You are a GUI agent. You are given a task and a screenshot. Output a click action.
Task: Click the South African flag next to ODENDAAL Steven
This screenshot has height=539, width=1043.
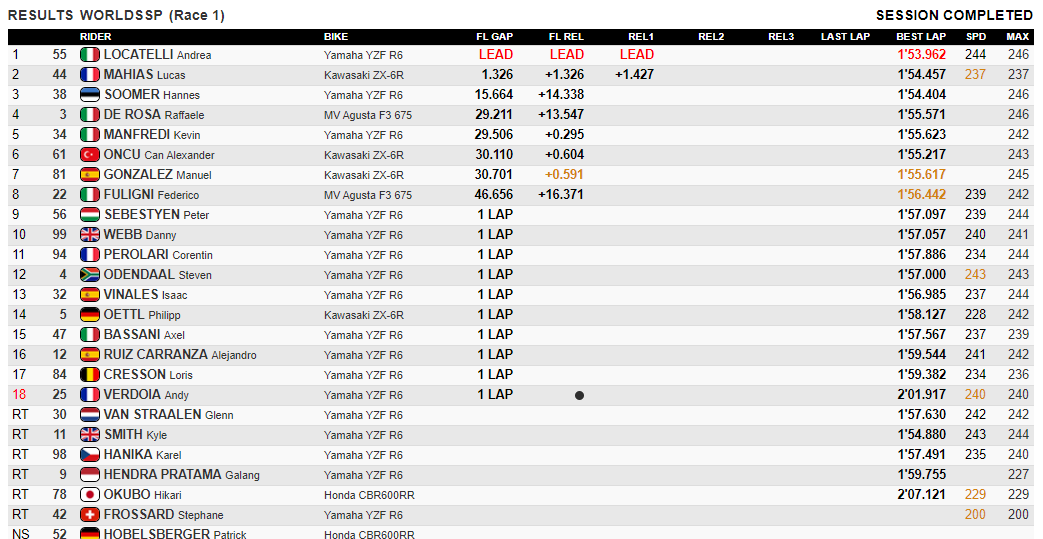[x=90, y=274]
